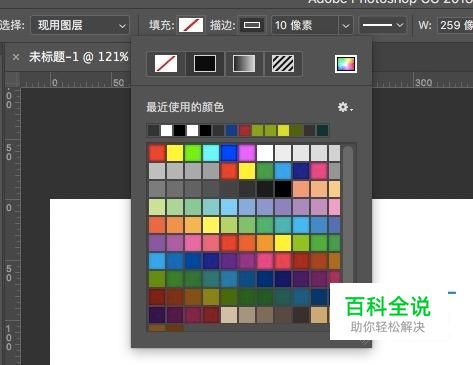The width and height of the screenshot is (473, 365).
Task: Pick the blue swatch in recent colors
Action: click(x=231, y=130)
